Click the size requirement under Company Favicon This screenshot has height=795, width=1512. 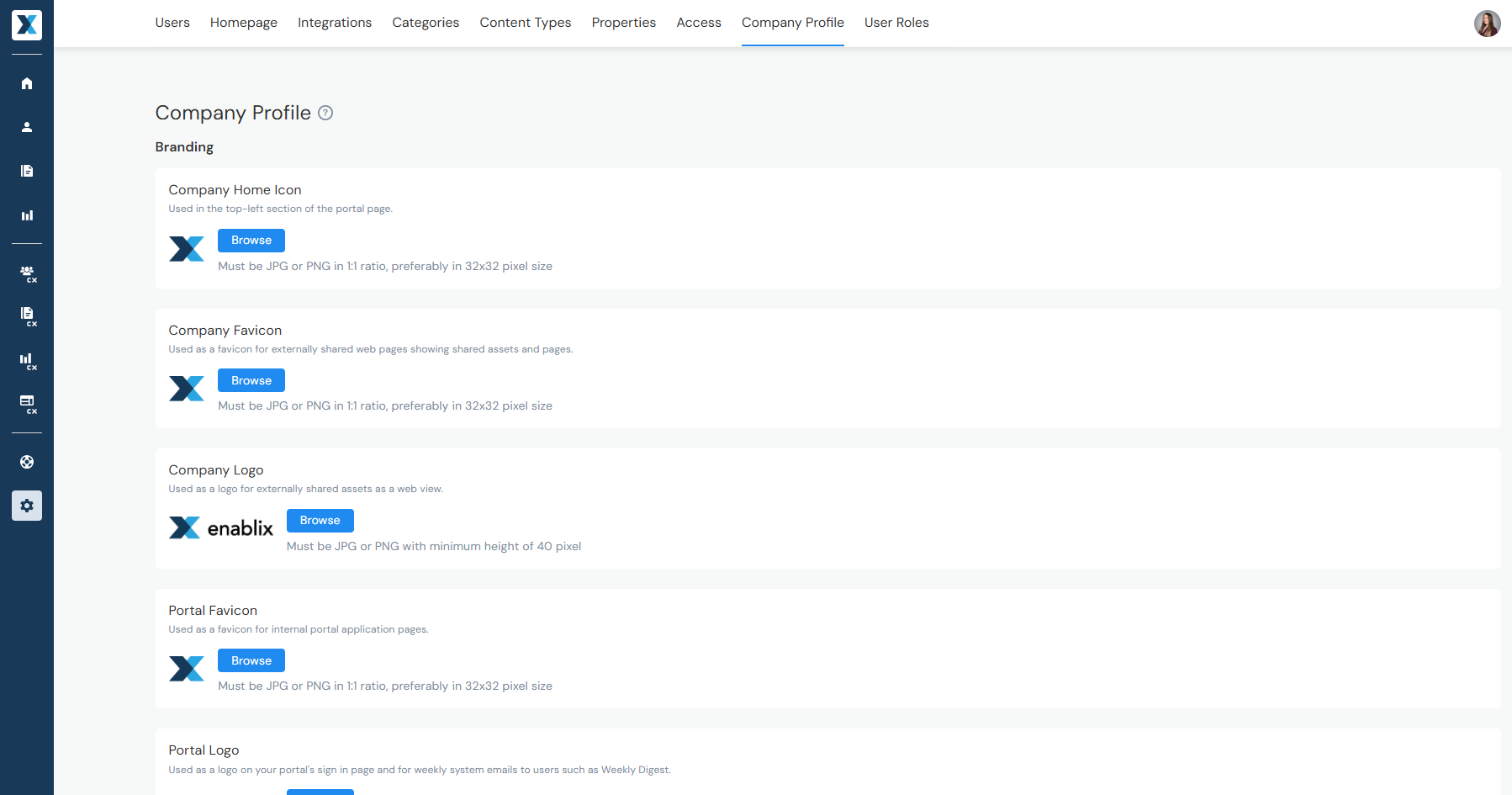click(385, 405)
